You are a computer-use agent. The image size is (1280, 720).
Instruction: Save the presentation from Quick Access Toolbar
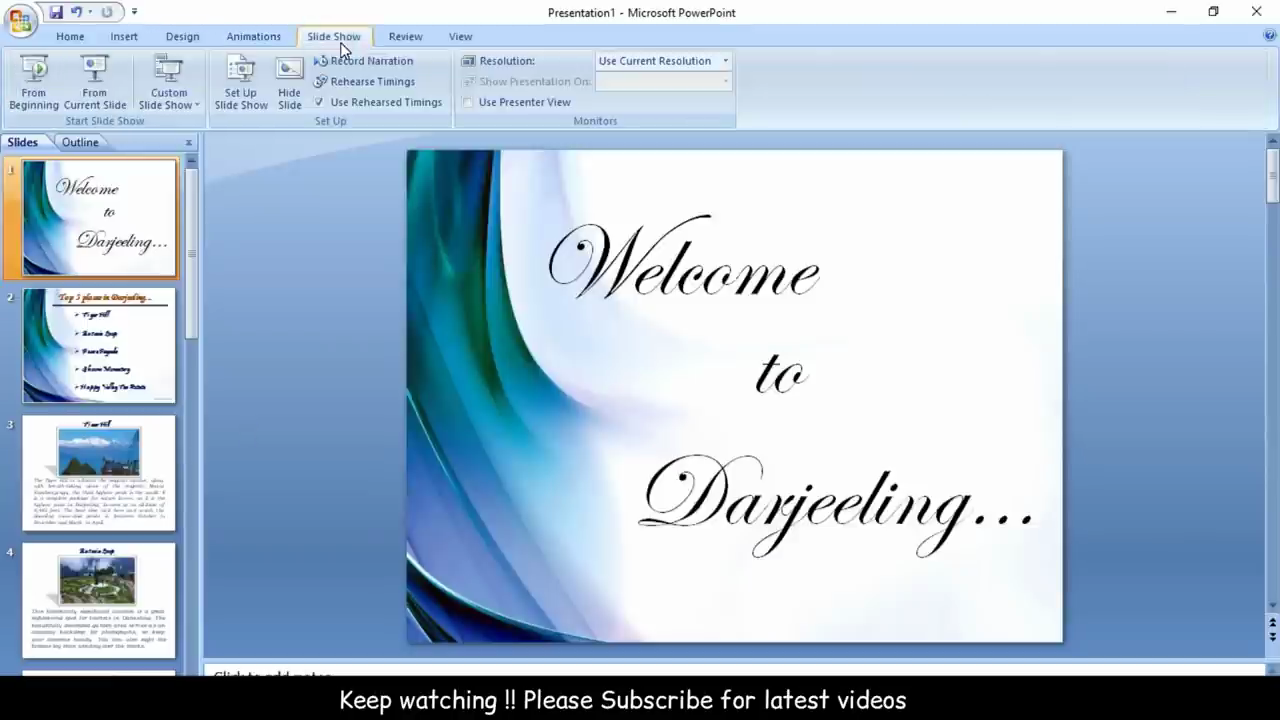tap(56, 12)
